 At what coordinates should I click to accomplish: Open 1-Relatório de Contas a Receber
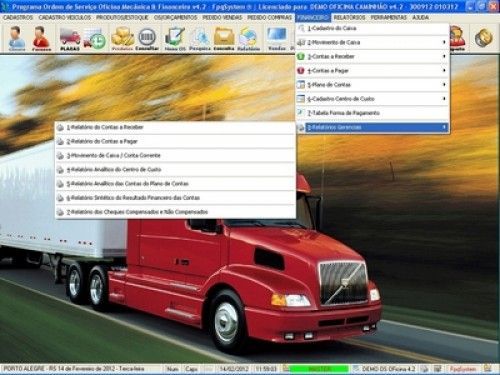click(x=175, y=127)
